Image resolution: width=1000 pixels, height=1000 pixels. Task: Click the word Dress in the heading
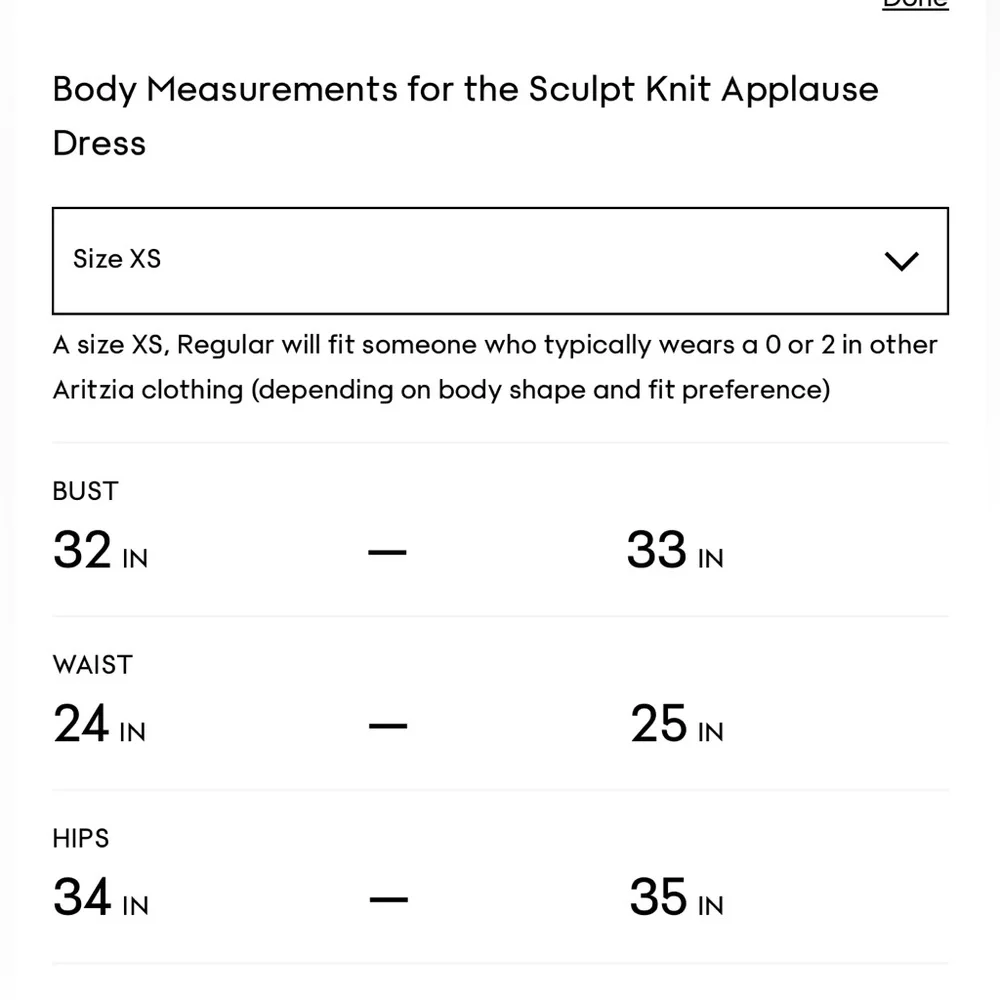pyautogui.click(x=99, y=143)
